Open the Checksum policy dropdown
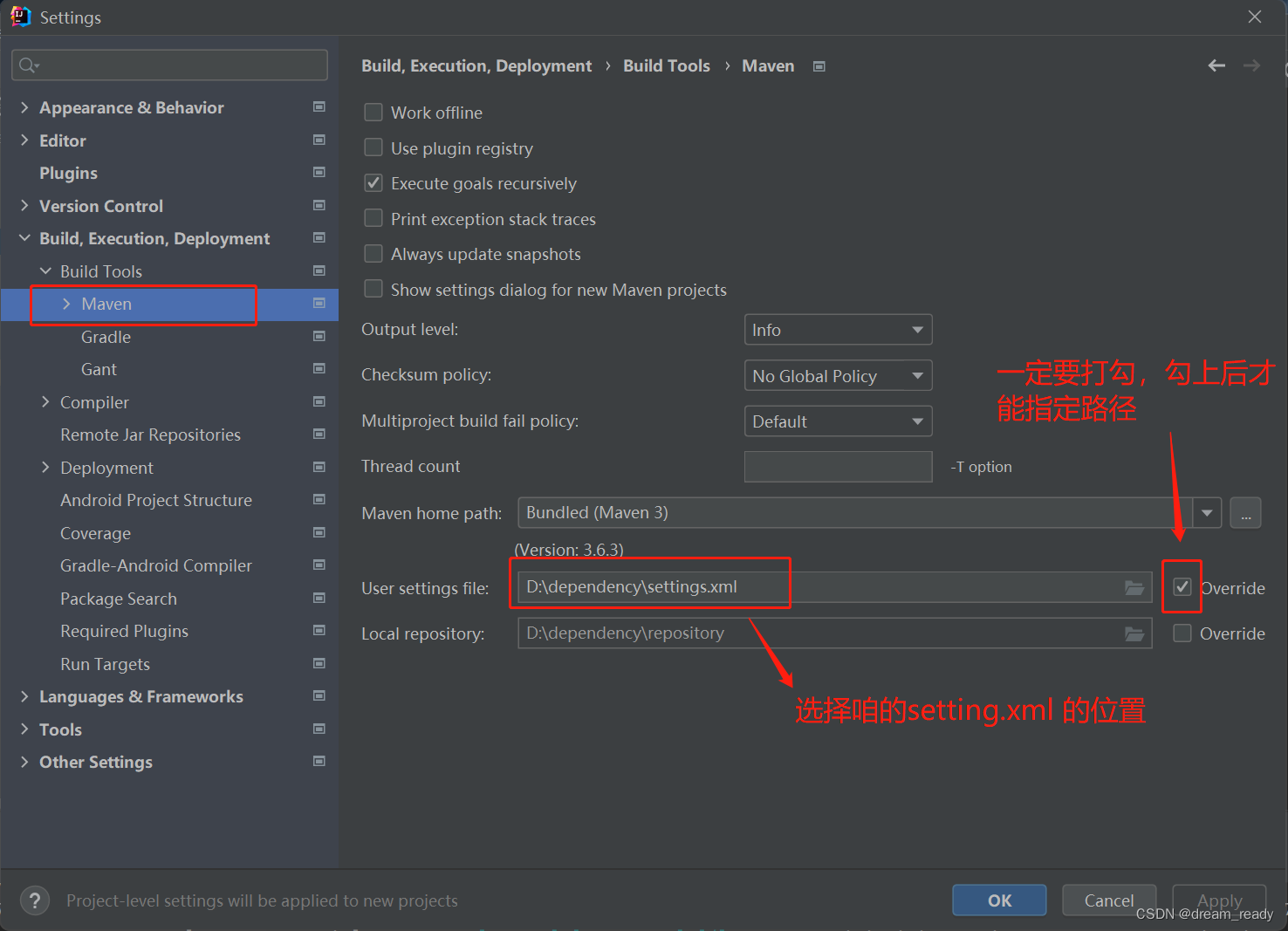Viewport: 1288px width, 931px height. point(838,376)
